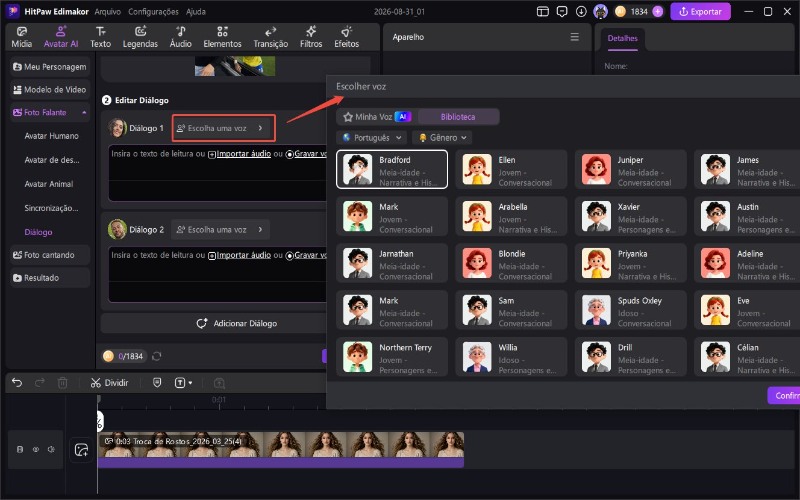Open the Gênero filter dropdown
Viewport: 800px width, 500px height.
[442, 138]
